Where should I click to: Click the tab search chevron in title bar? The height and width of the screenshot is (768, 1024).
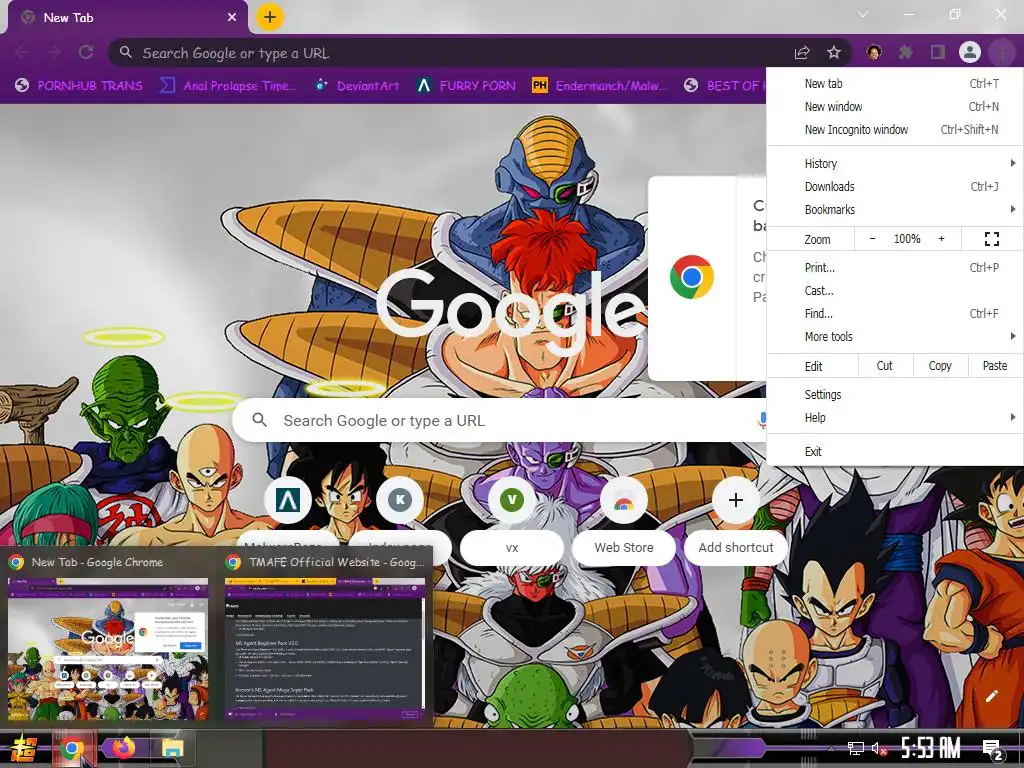point(863,14)
